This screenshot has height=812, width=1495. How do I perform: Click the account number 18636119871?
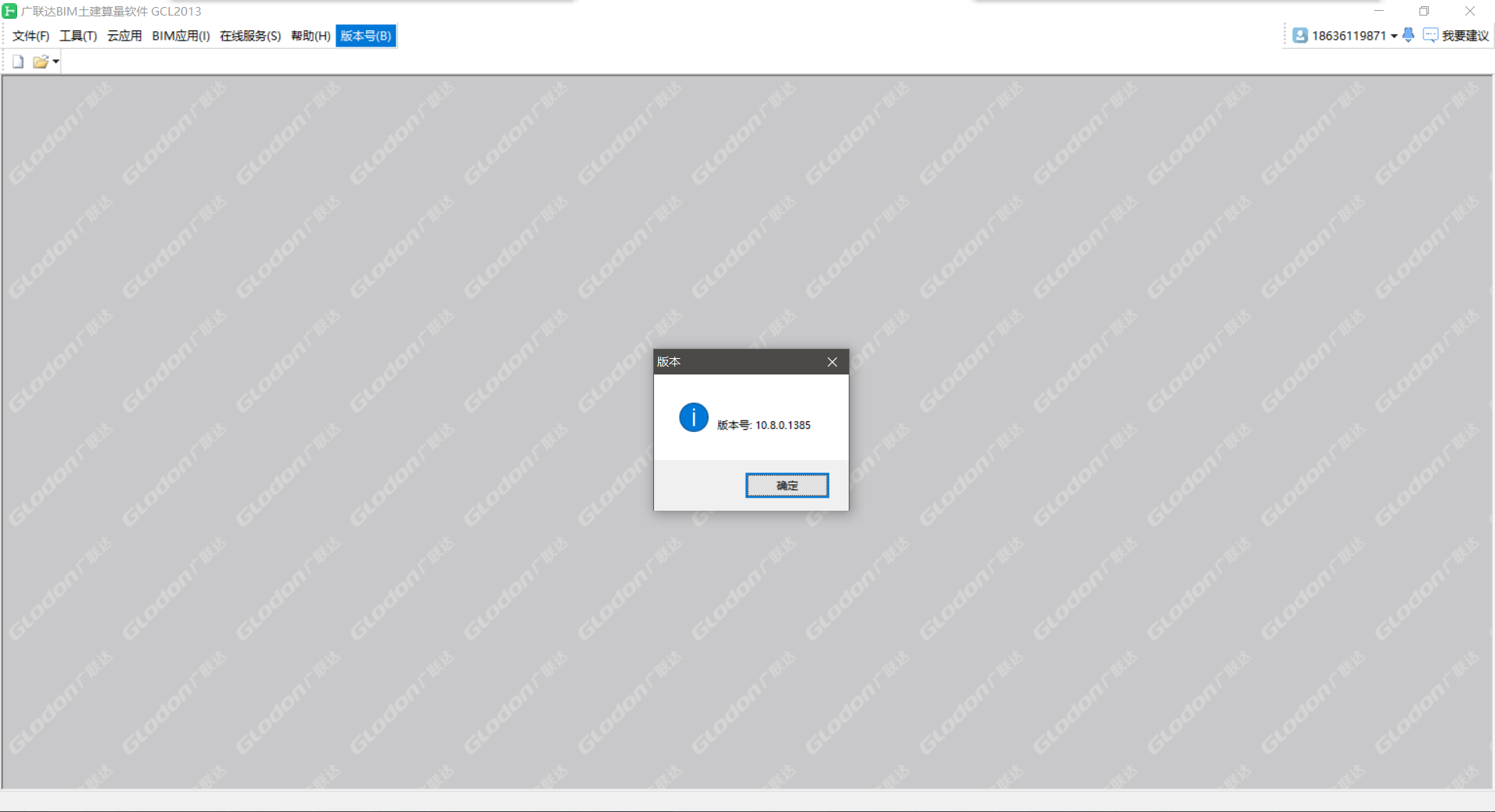1349,36
